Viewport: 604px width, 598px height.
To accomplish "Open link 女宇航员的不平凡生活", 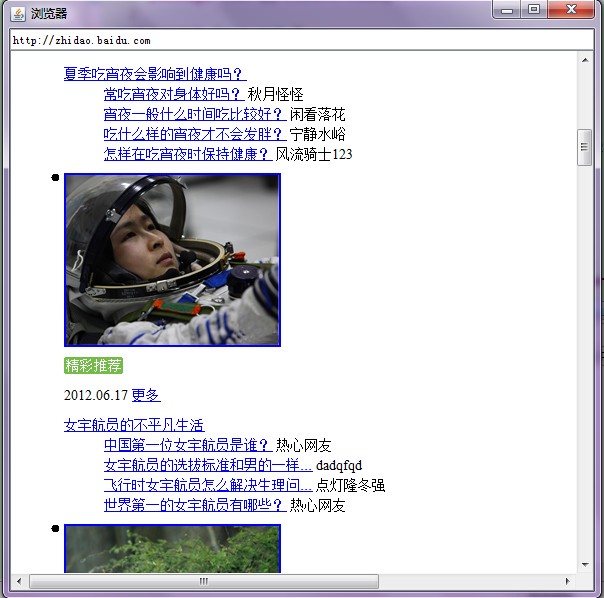I will pos(134,425).
